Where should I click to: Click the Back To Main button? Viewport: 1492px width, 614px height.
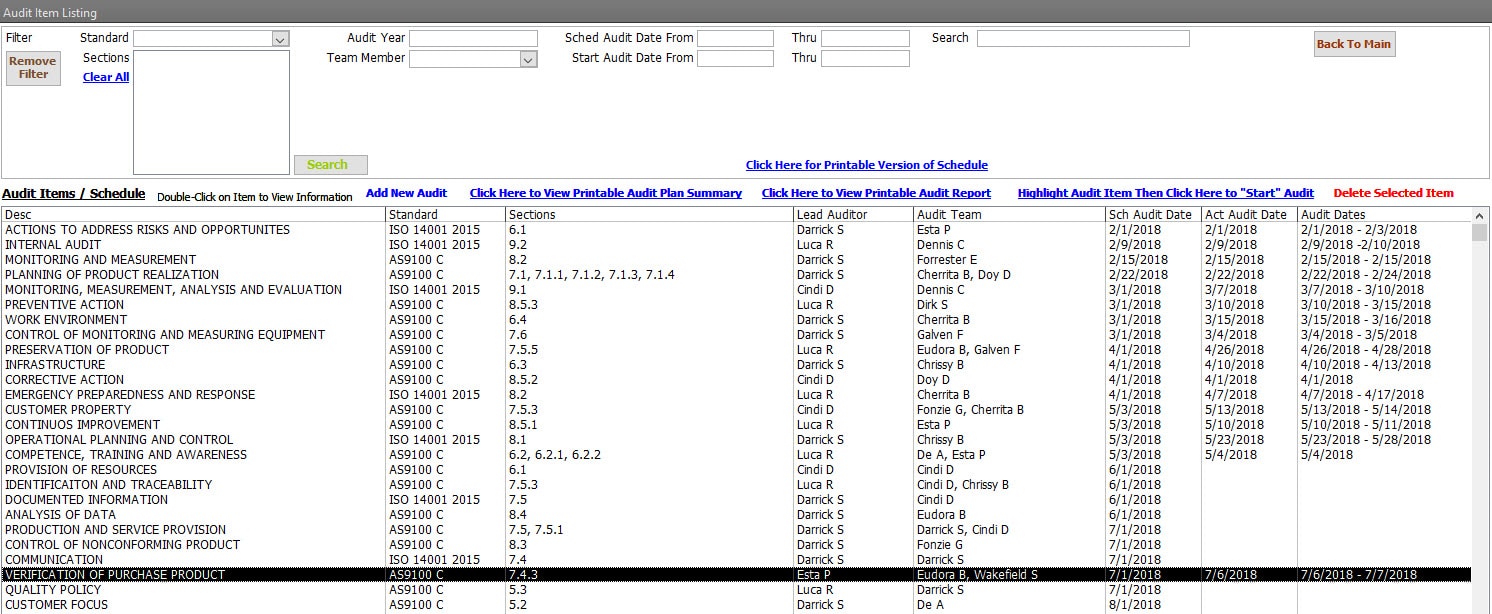[x=1353, y=44]
